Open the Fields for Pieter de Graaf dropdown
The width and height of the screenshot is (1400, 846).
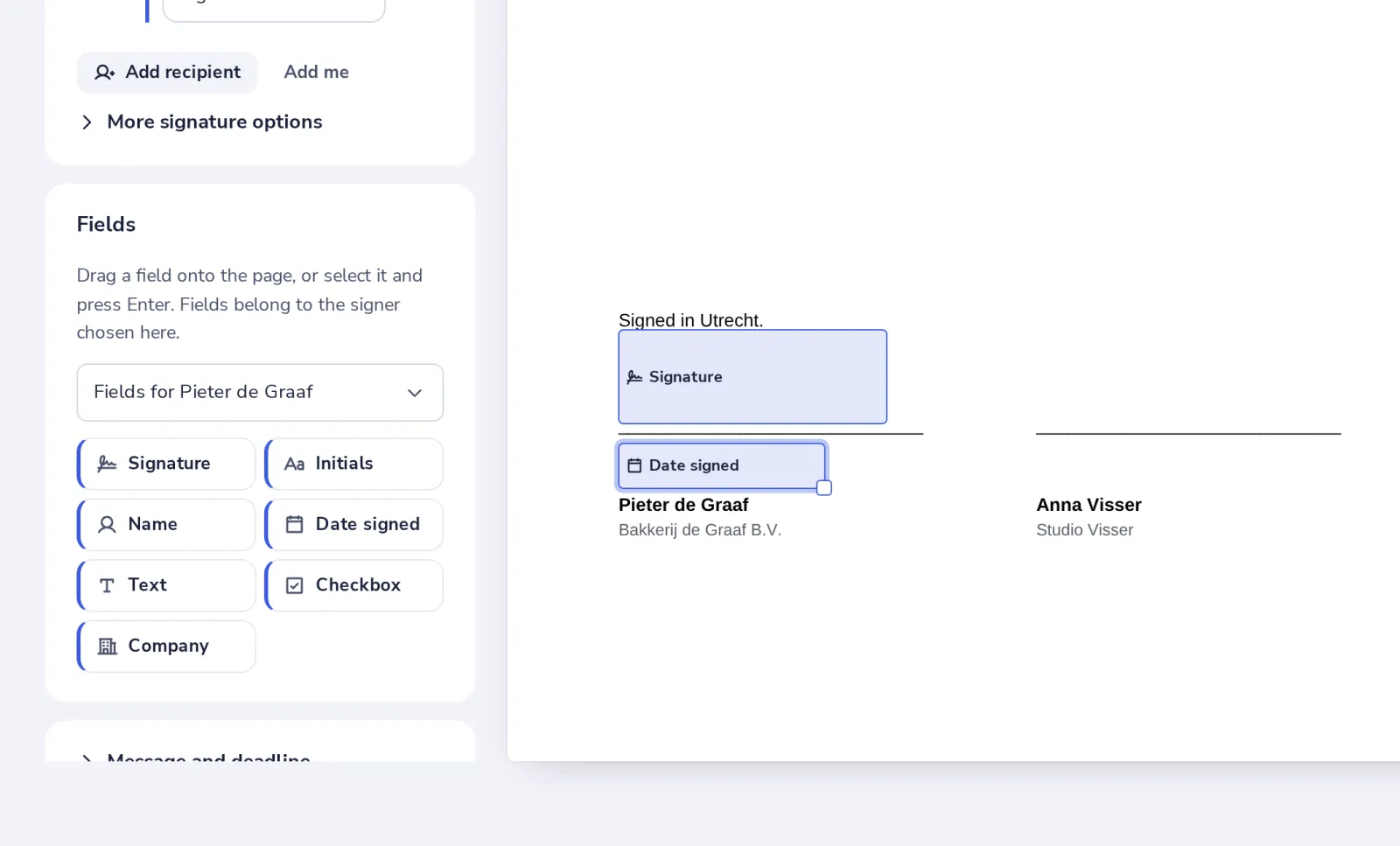[x=260, y=392]
